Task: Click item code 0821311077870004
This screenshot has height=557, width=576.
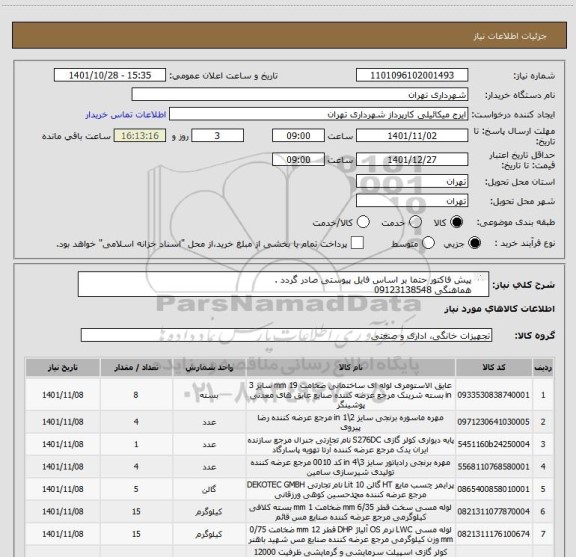Action: [493, 512]
